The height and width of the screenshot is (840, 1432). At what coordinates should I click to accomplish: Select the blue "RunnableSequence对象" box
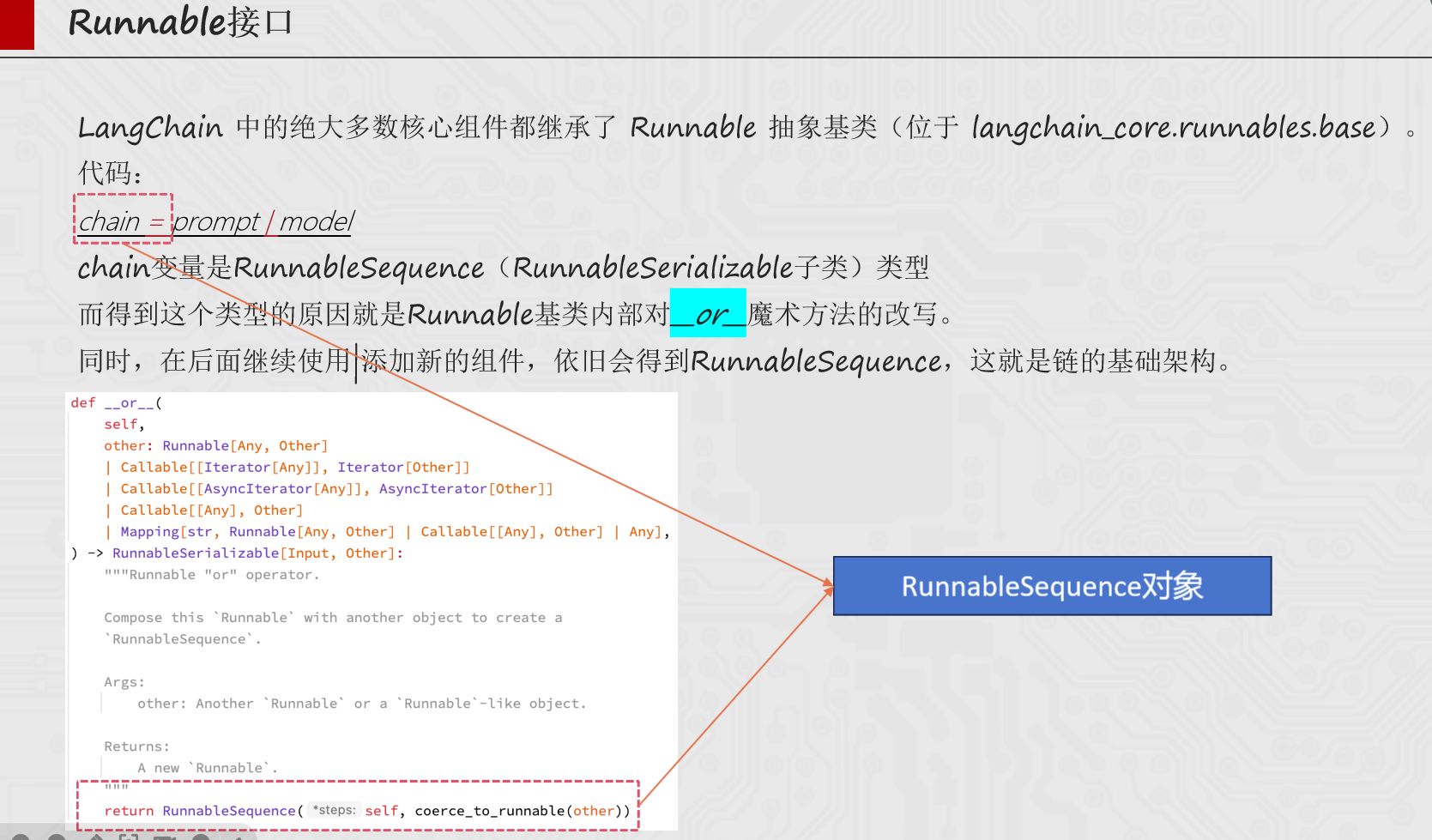click(x=1052, y=586)
